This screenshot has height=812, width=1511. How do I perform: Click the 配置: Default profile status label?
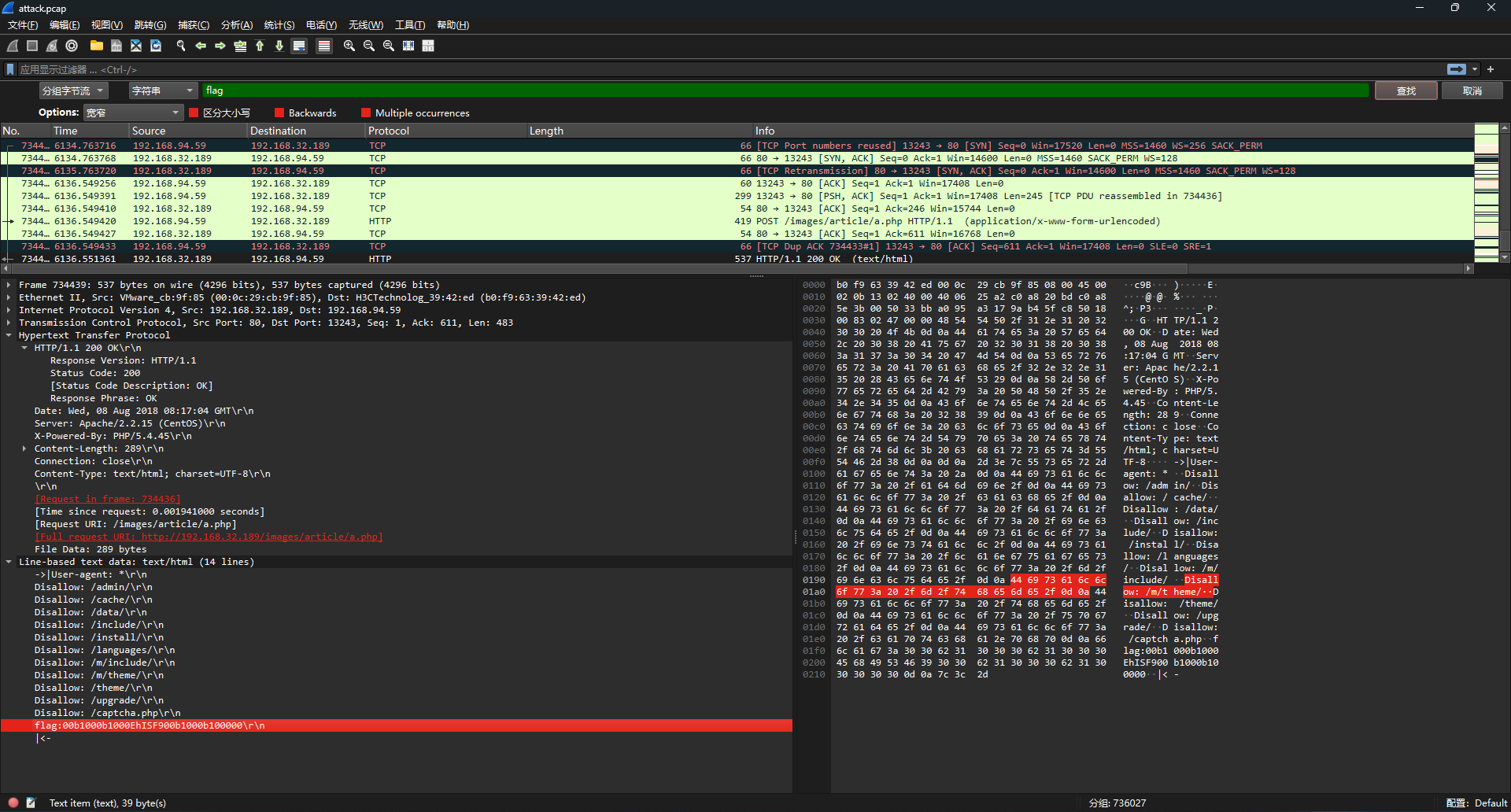[x=1476, y=803]
